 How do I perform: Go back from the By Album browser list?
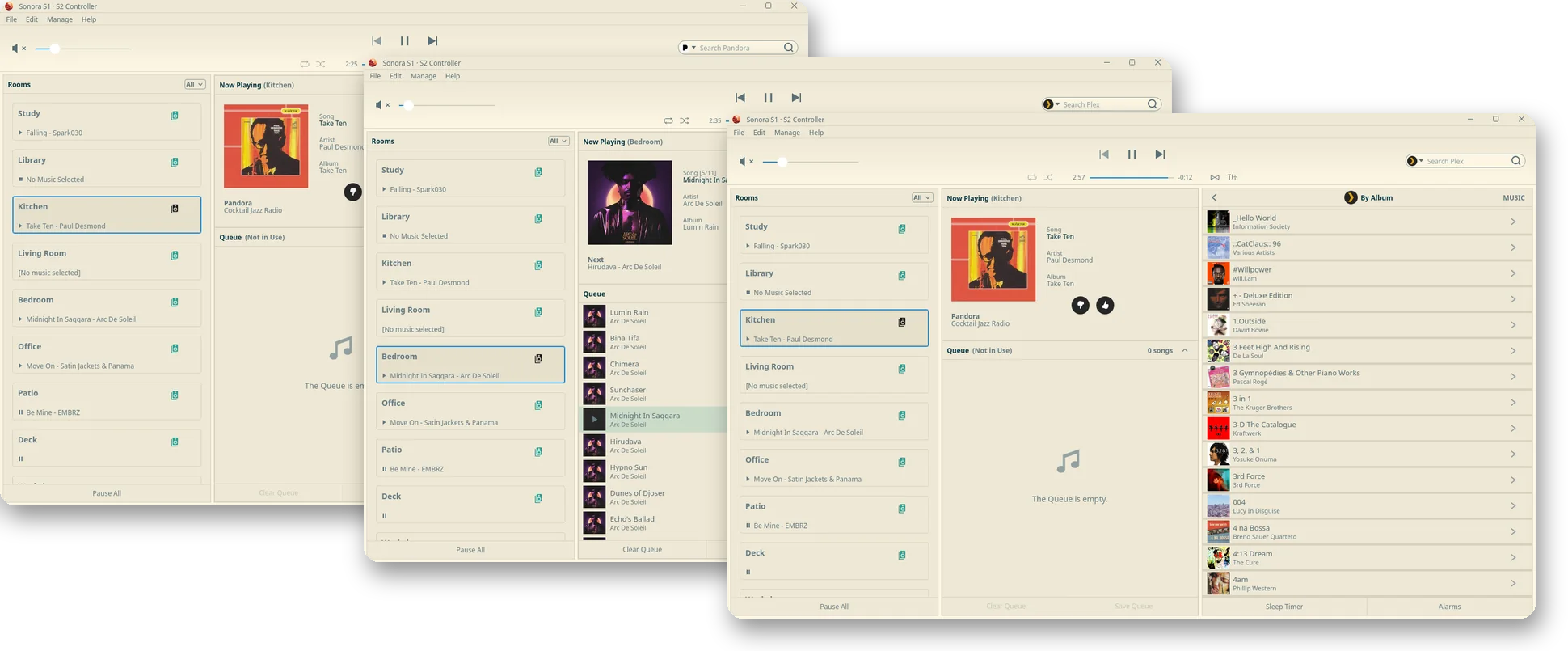click(x=1214, y=197)
